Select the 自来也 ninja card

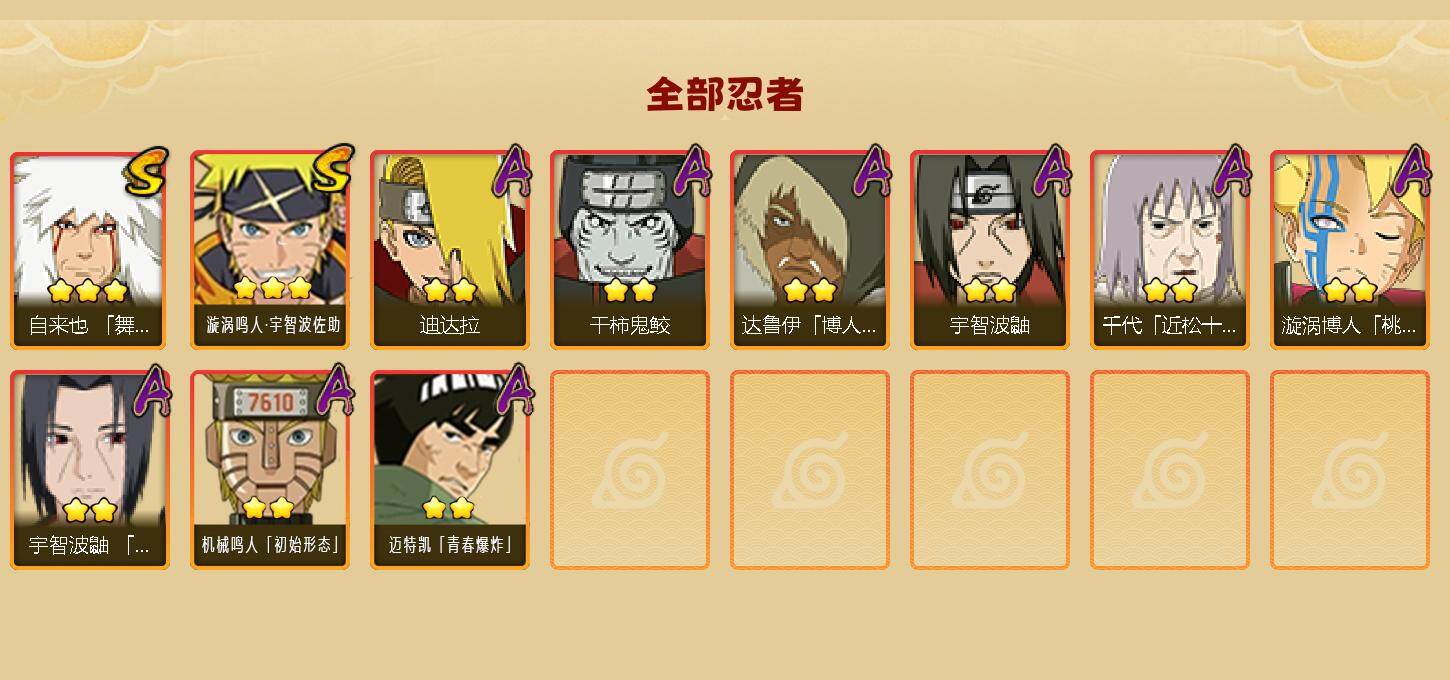(90, 250)
